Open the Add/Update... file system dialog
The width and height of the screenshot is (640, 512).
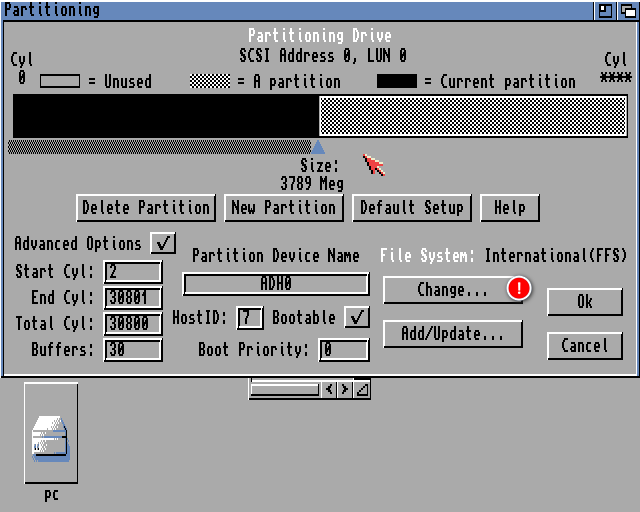coord(452,333)
